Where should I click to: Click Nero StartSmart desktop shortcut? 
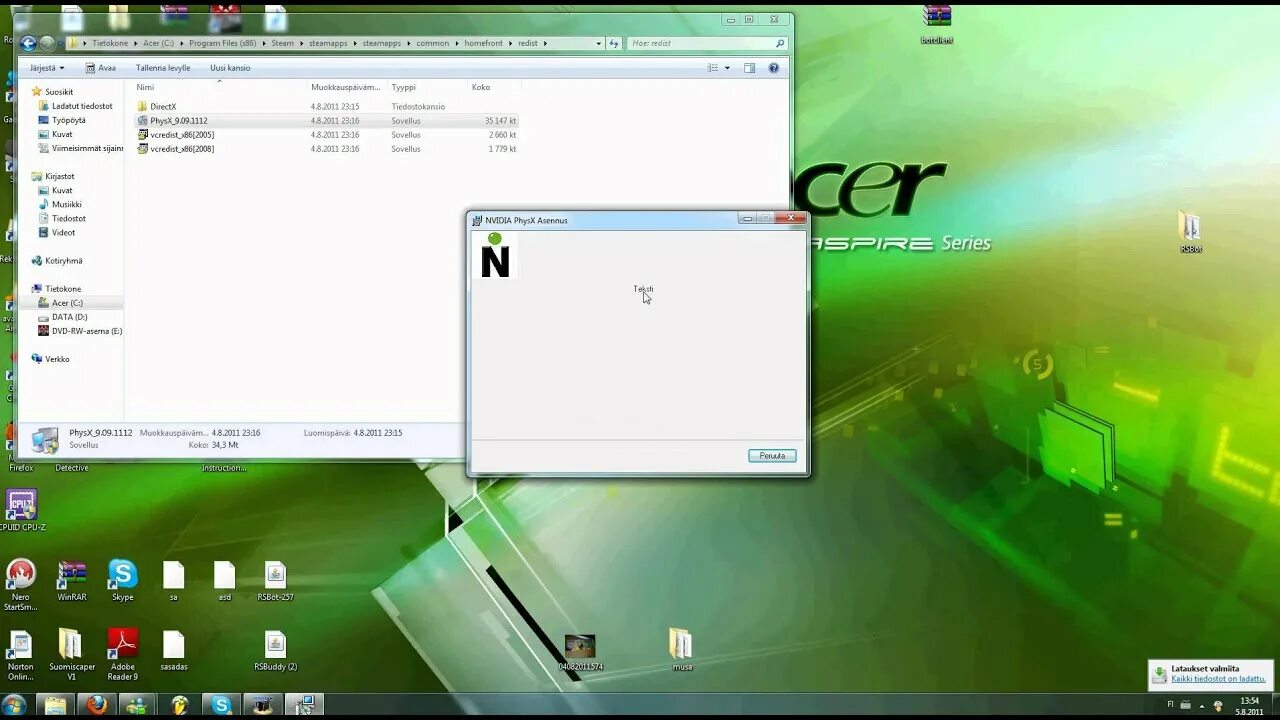tap(20, 585)
